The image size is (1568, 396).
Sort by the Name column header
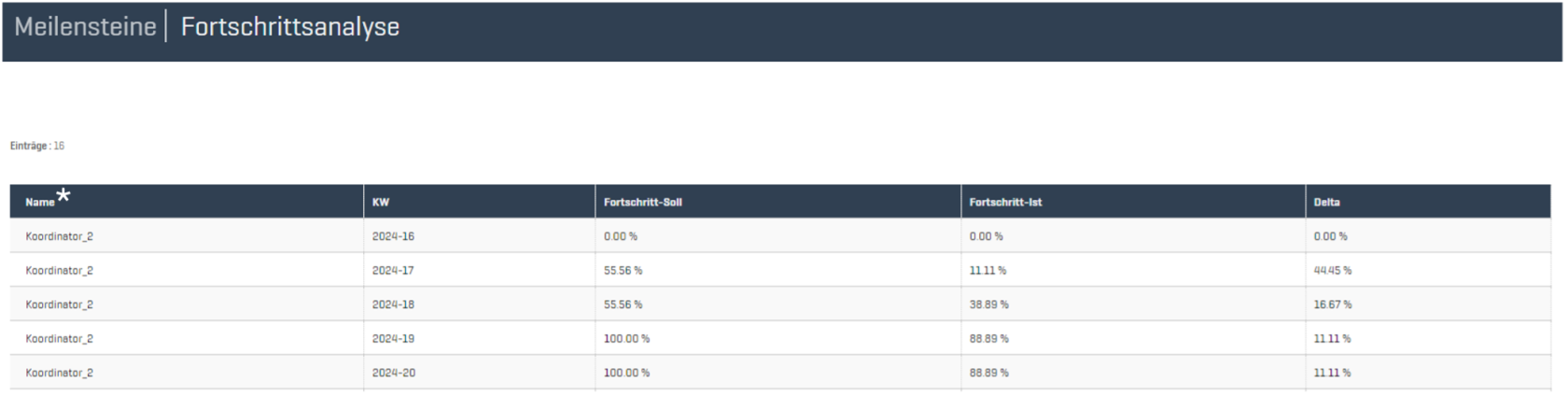coord(40,203)
